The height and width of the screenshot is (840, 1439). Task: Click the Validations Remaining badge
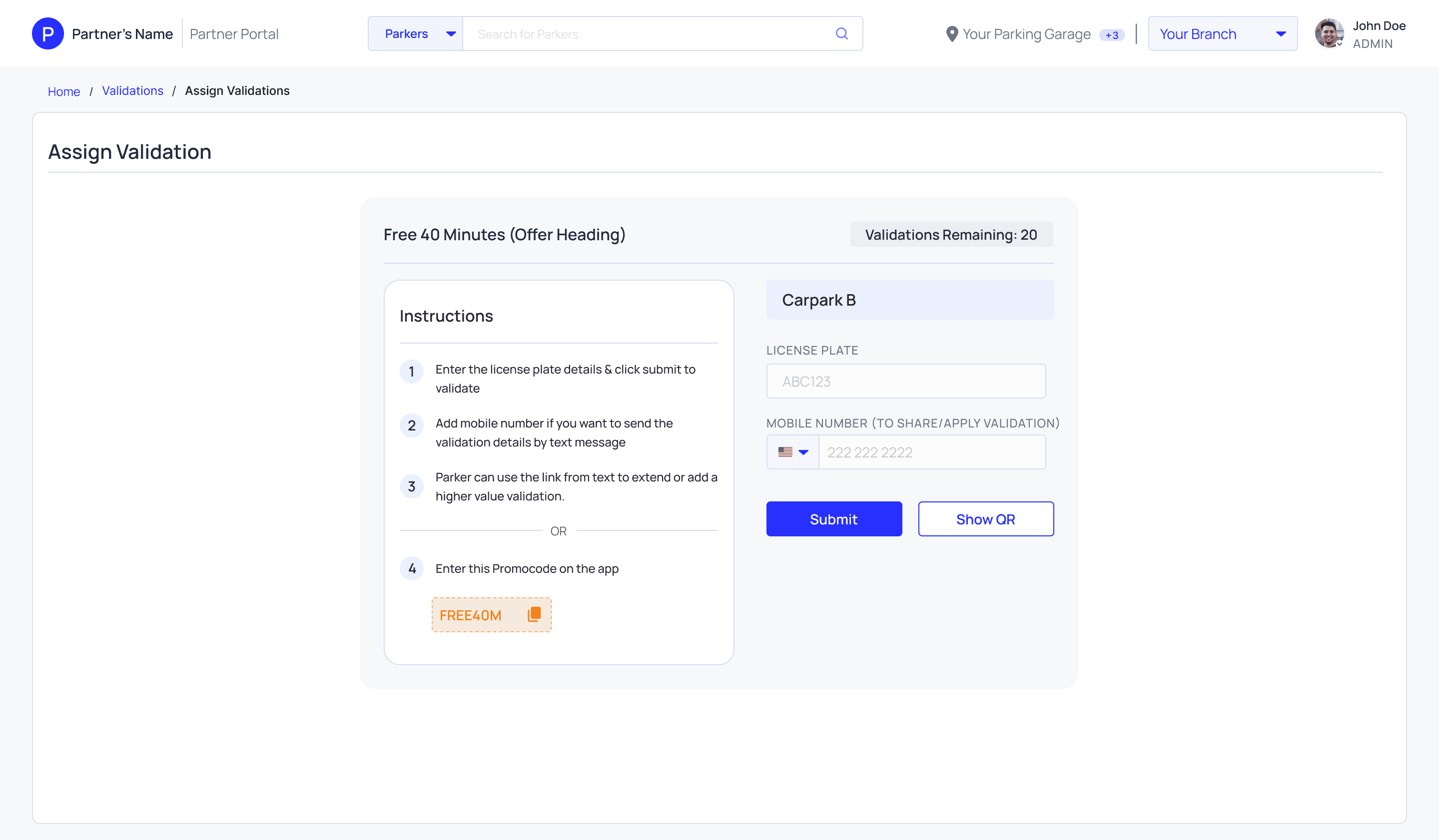pyautogui.click(x=951, y=235)
